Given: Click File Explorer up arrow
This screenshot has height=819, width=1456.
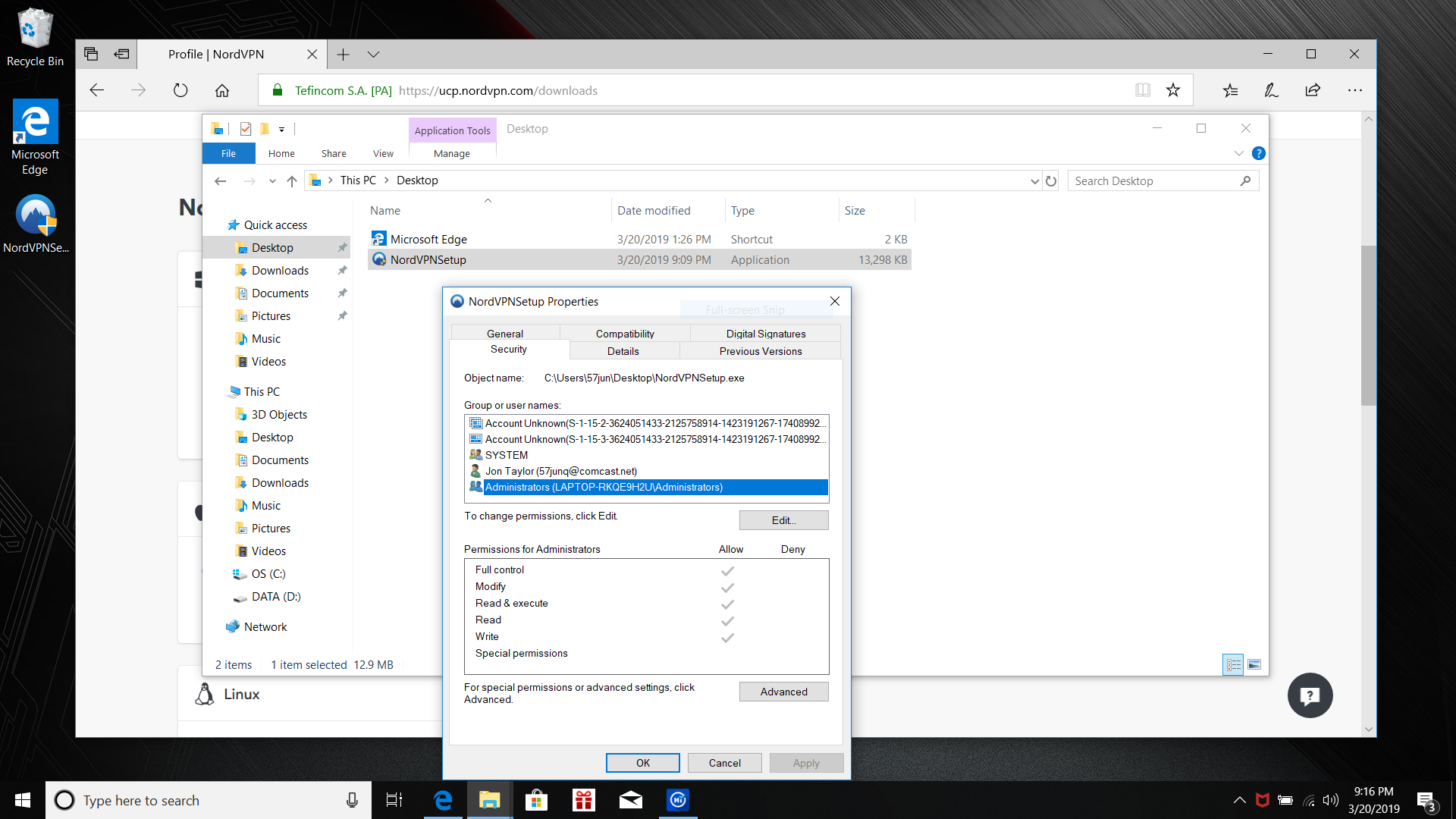Looking at the screenshot, I should coord(292,180).
